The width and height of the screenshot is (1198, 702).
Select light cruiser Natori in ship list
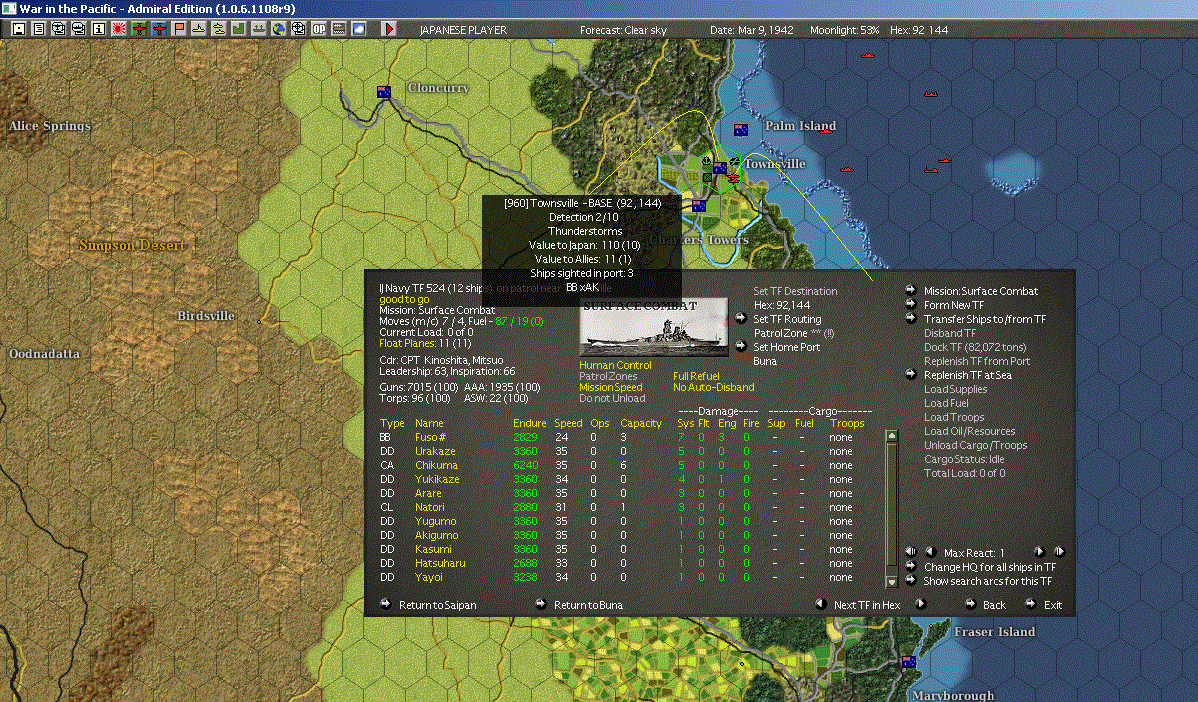429,507
